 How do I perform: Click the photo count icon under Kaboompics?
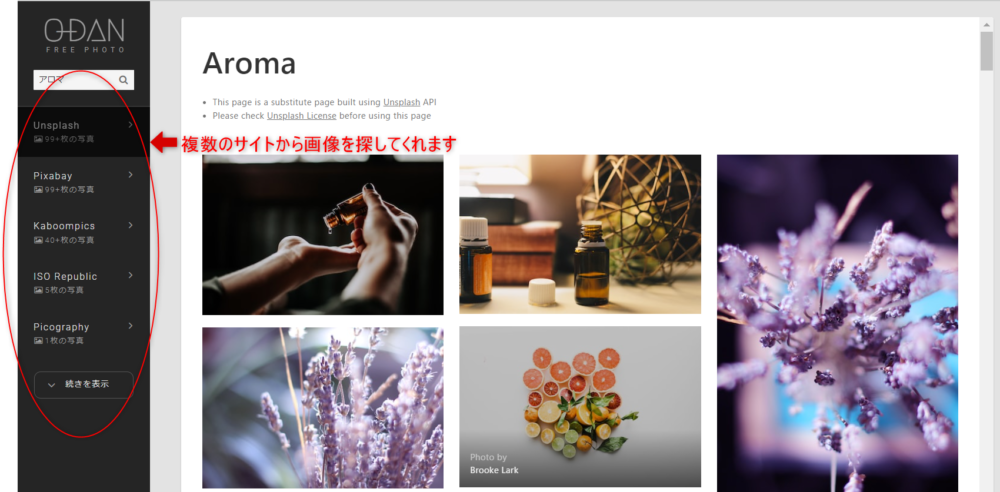(x=38, y=240)
